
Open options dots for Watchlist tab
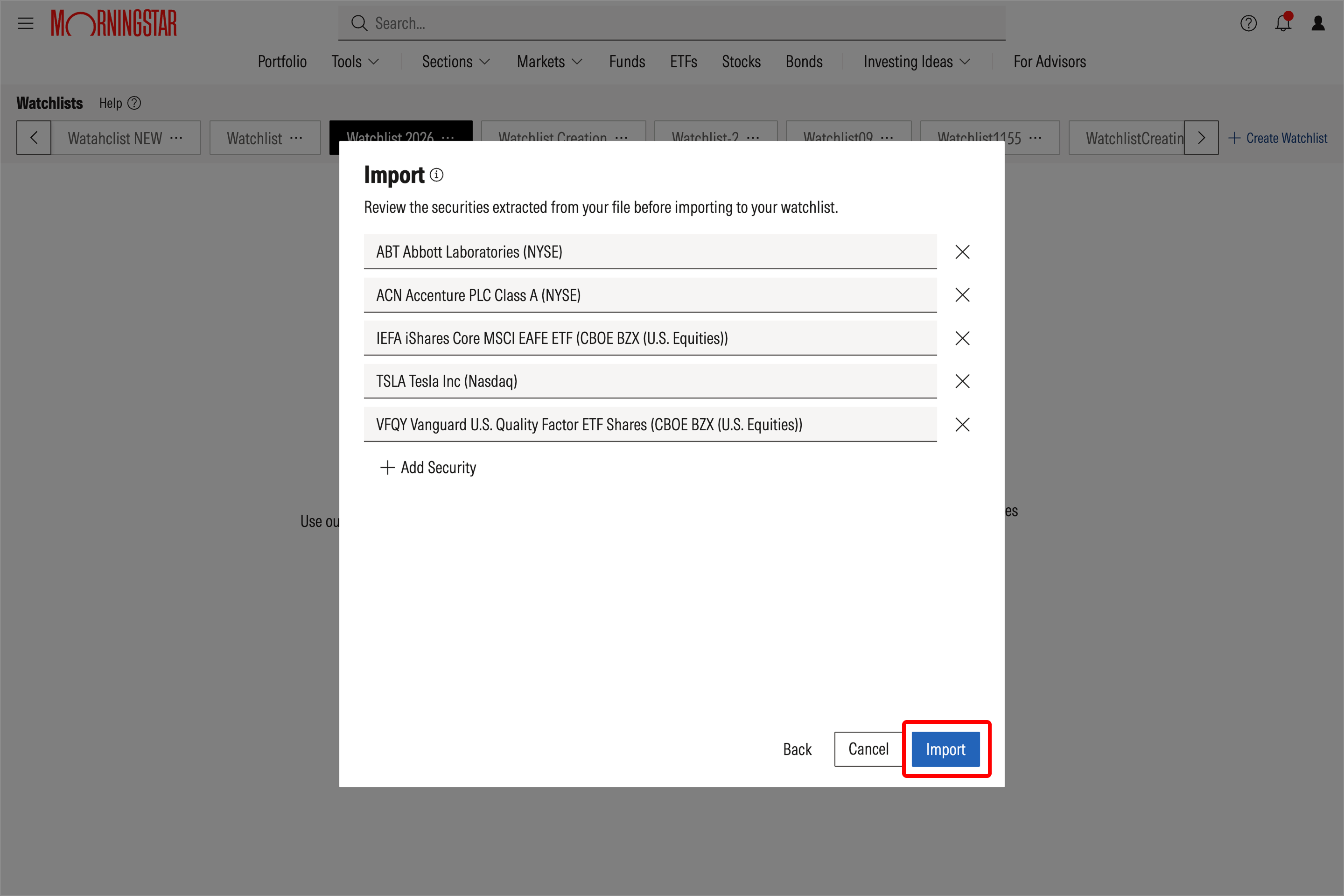pos(296,138)
